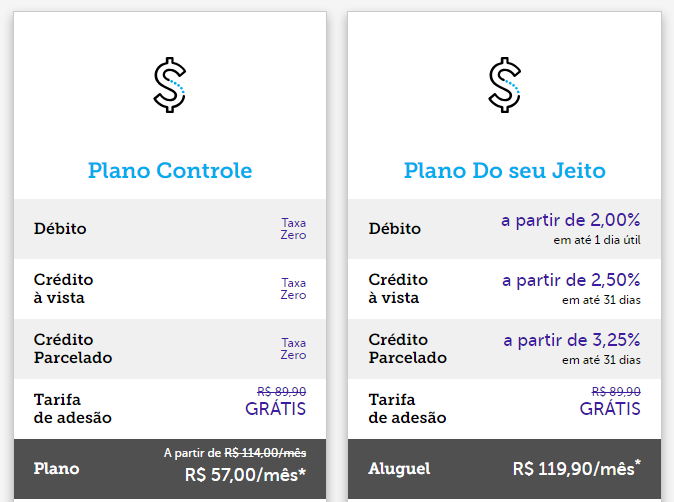Click the Crédito Parcelado label in Plano Do seu Jeito
The height and width of the screenshot is (502, 674).
[407, 349]
